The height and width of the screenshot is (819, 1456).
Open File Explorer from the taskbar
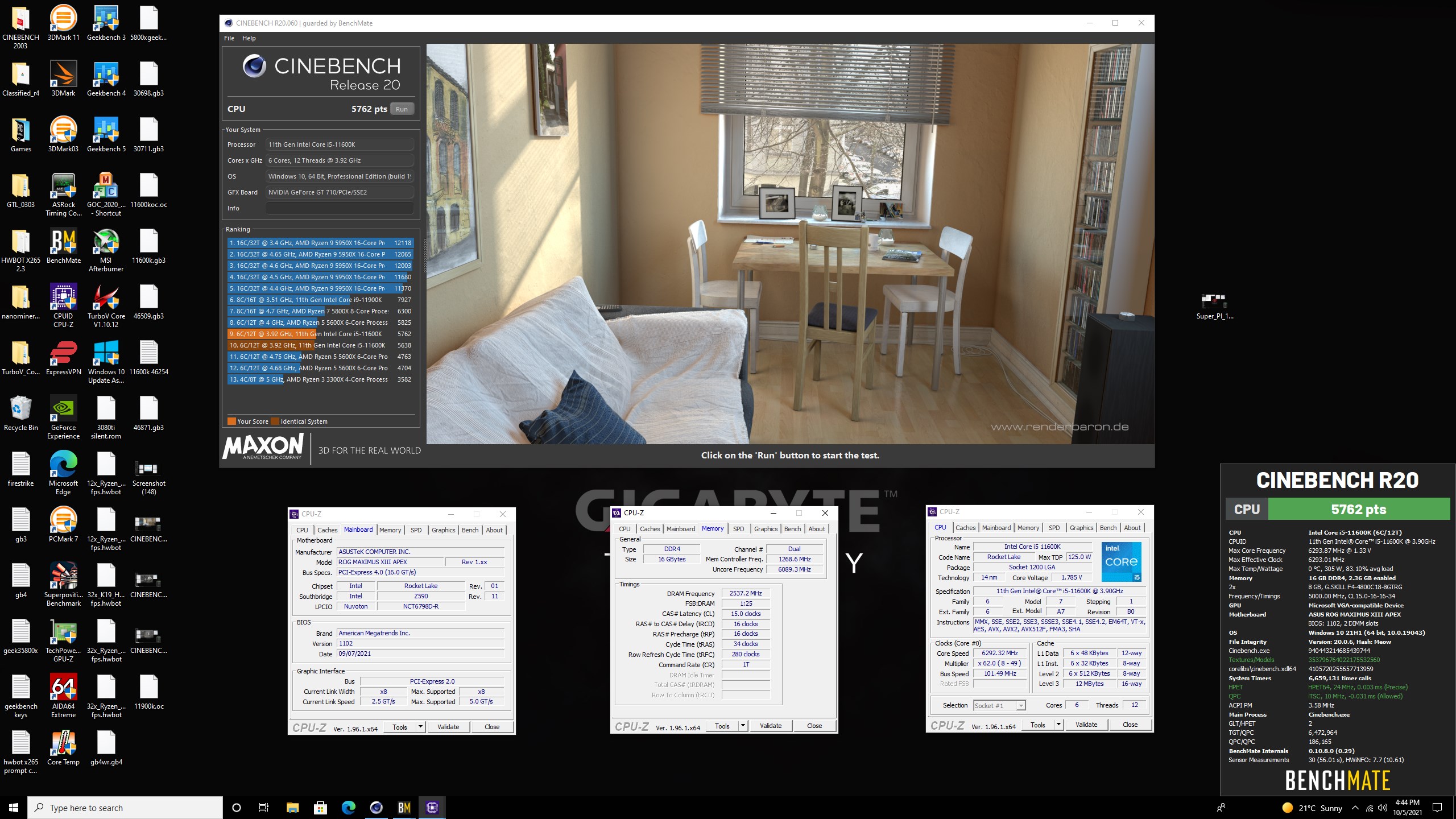coord(292,807)
